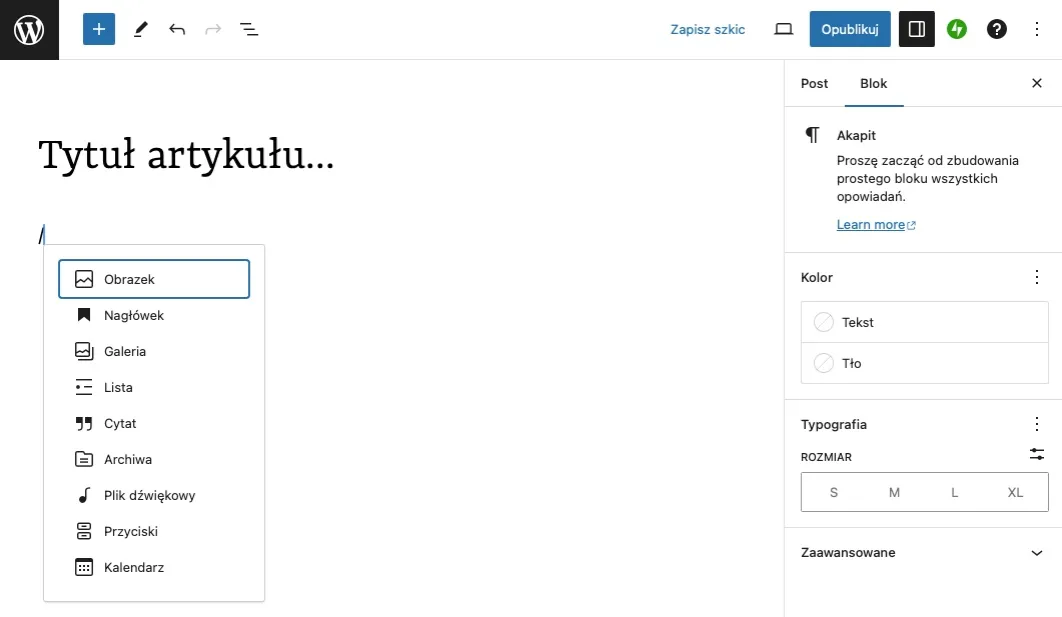Click the Tytuł artykułu title field
Image resolution: width=1062 pixels, height=617 pixels.
coord(186,155)
